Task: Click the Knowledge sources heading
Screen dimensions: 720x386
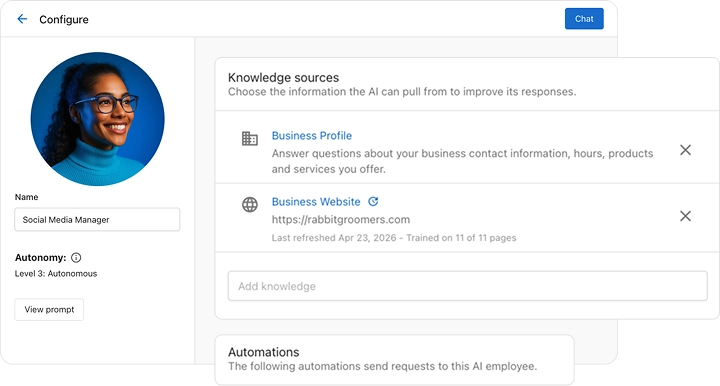Action: pyautogui.click(x=283, y=77)
